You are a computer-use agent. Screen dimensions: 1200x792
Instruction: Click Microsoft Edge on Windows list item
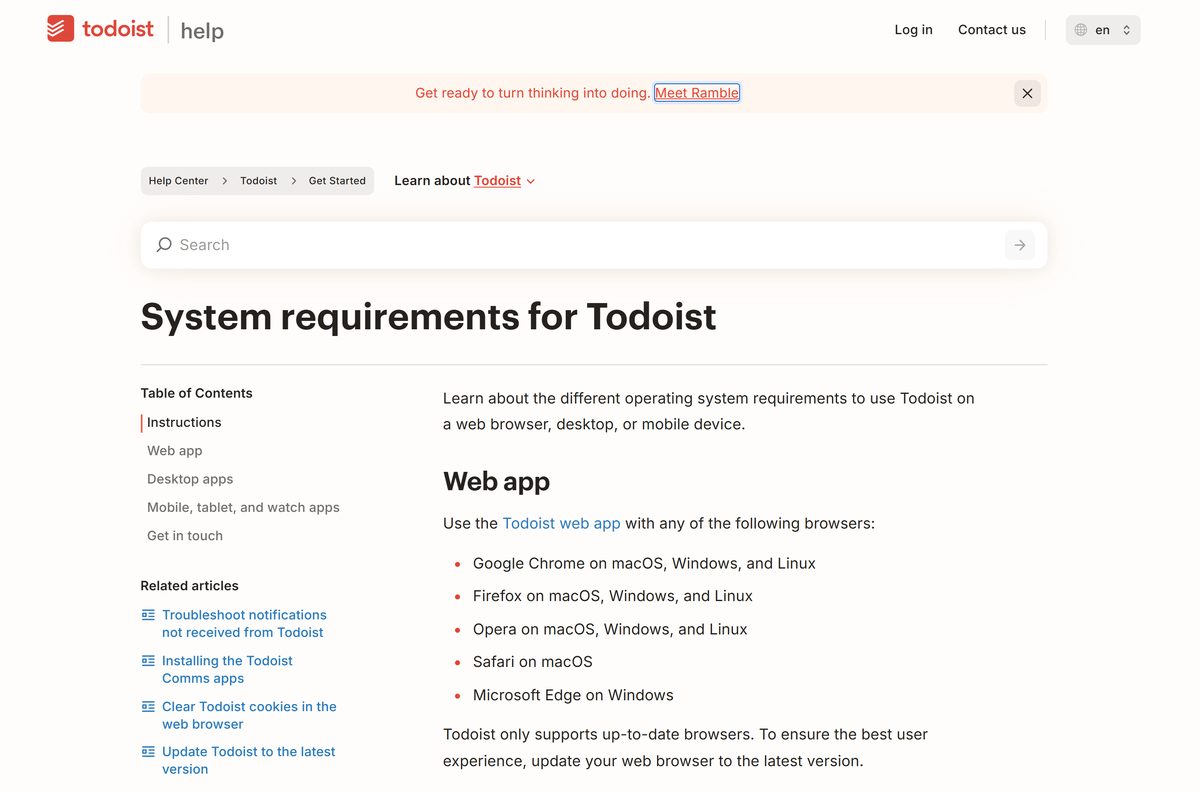(x=573, y=695)
